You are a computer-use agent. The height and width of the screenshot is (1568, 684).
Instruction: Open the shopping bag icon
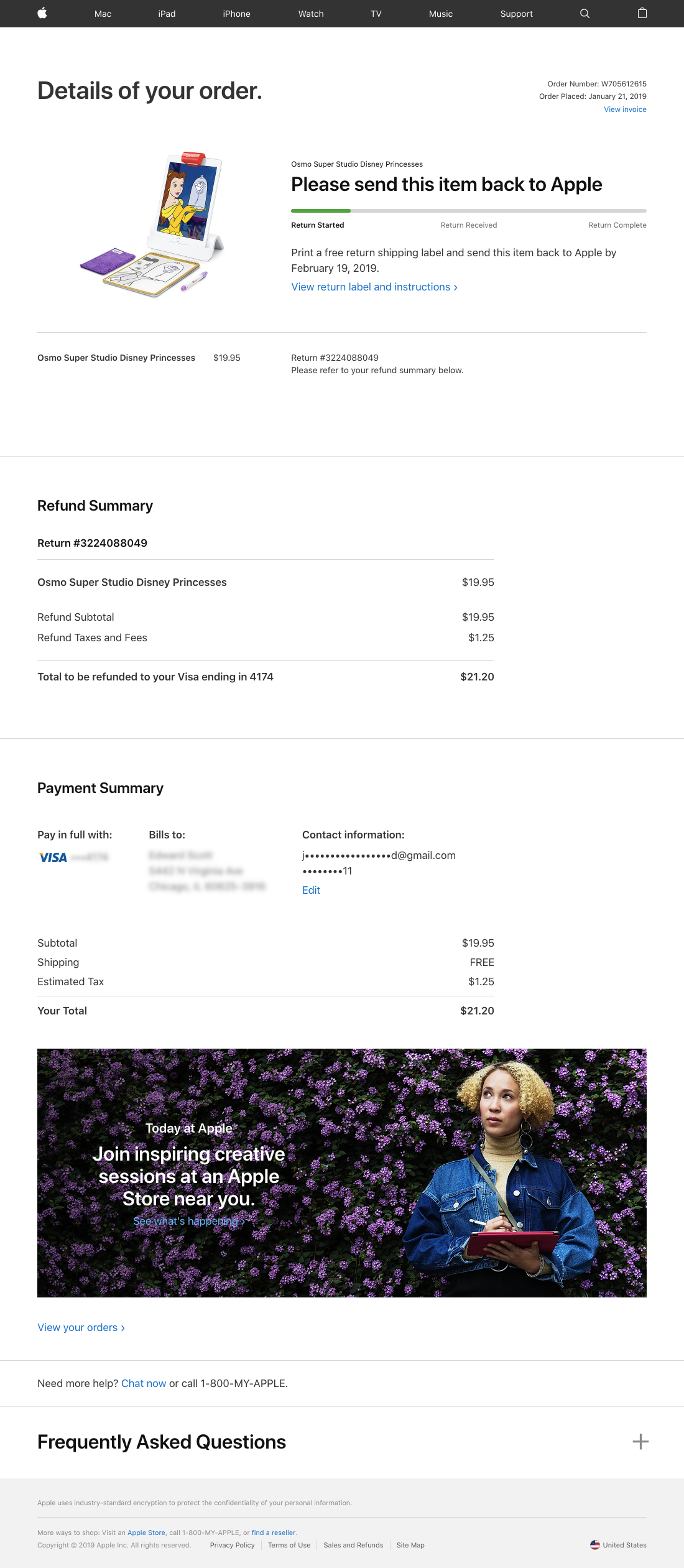[x=642, y=13]
